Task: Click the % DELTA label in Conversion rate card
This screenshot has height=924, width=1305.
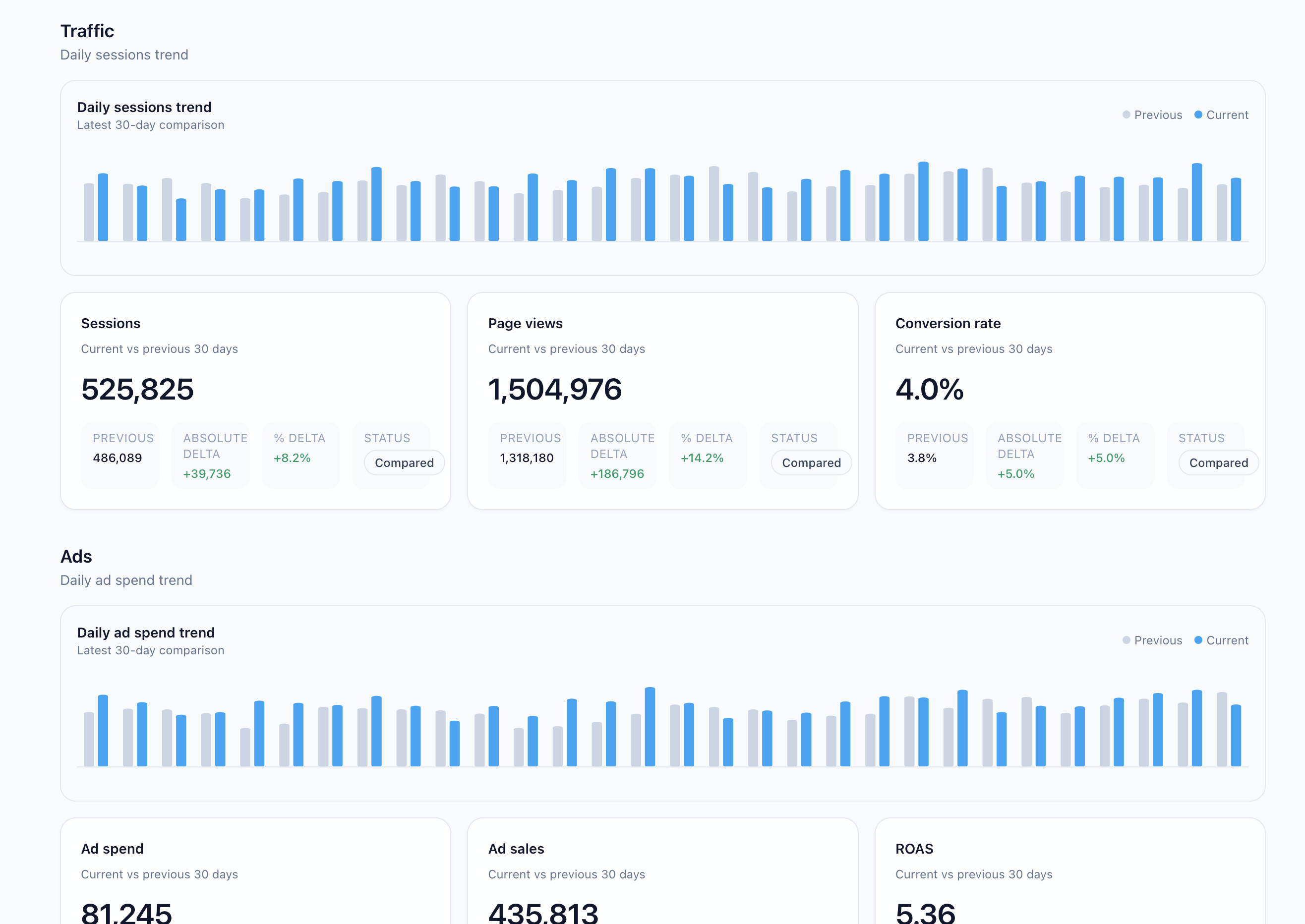Action: pyautogui.click(x=1114, y=438)
